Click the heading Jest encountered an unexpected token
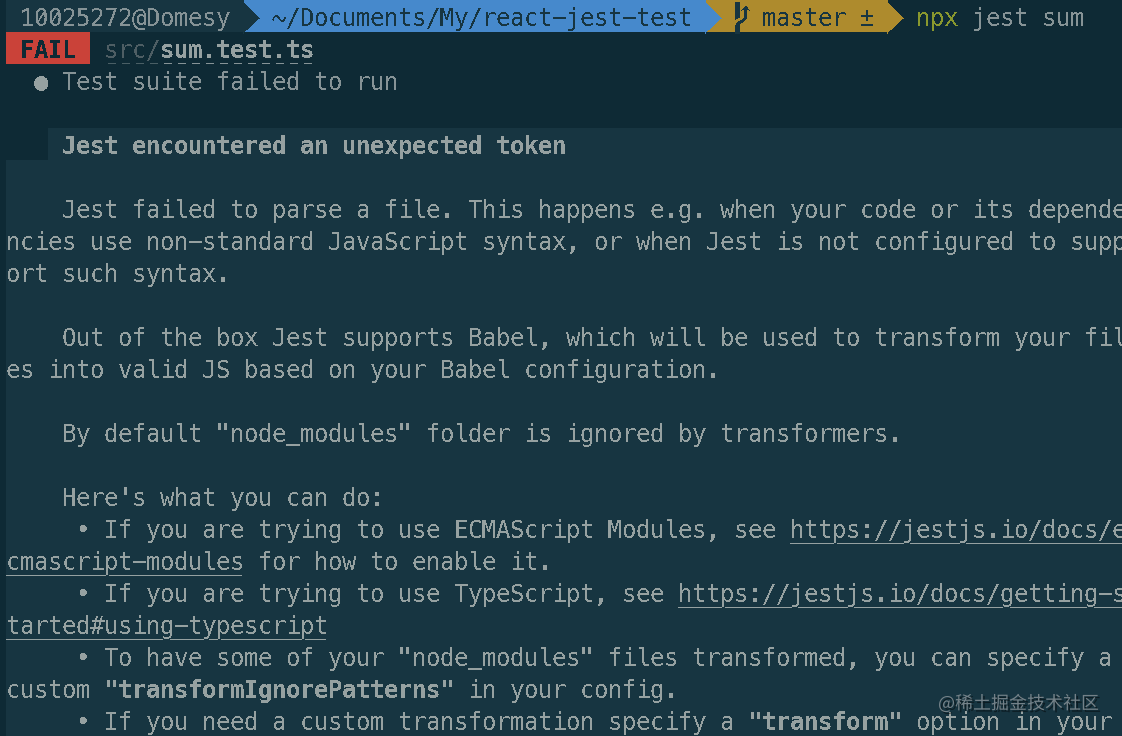 coord(313,145)
